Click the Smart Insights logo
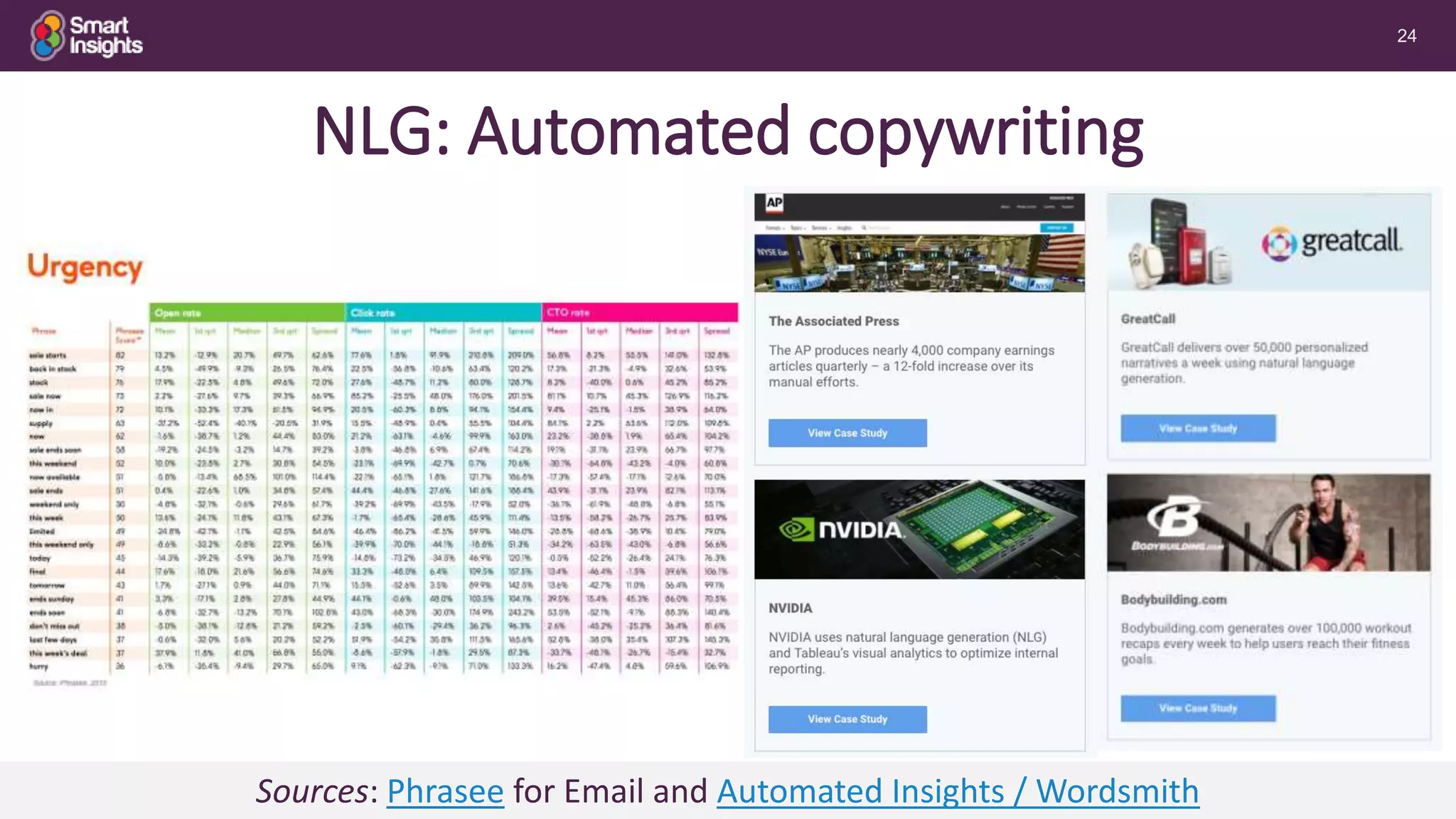 tap(87, 36)
